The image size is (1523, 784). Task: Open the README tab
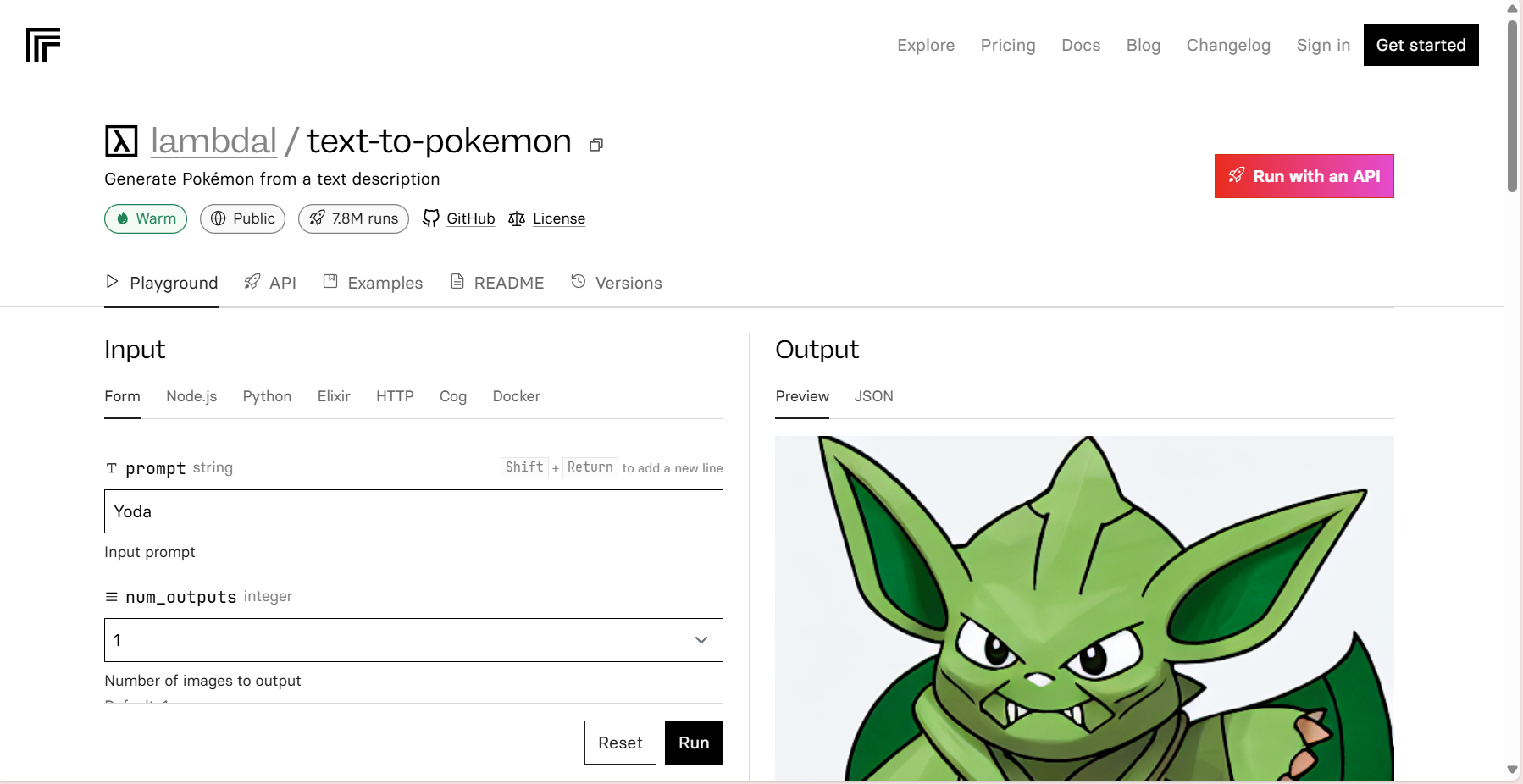click(497, 283)
